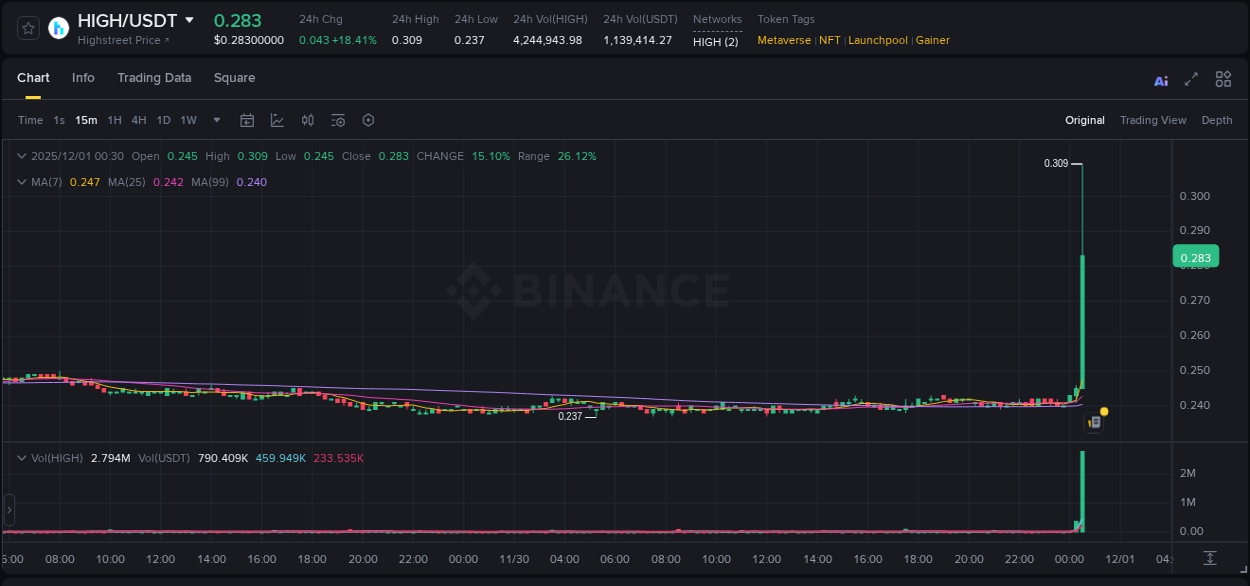Viewport: 1250px width, 586px height.
Task: Expand the Networks HIGH (2) dropdown
Action: [x=717, y=42]
